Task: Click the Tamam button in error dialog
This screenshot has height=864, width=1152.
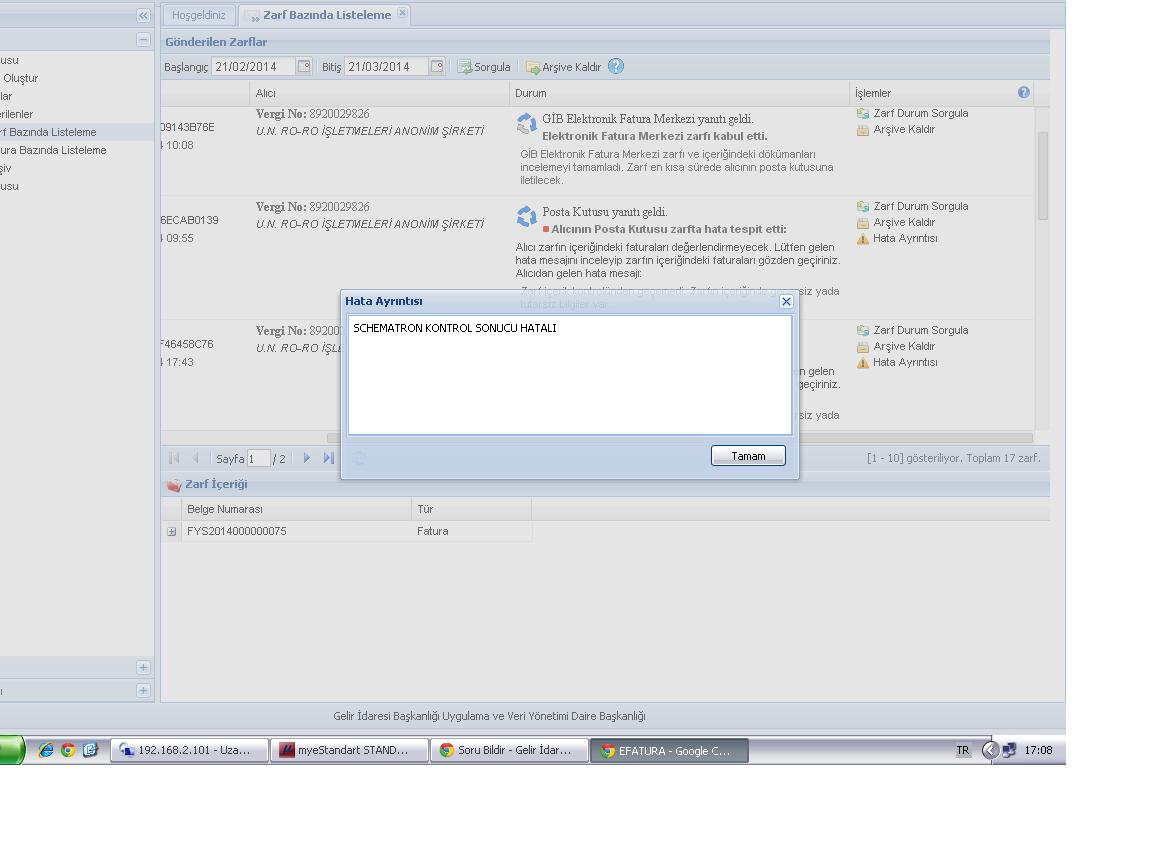Action: click(748, 456)
